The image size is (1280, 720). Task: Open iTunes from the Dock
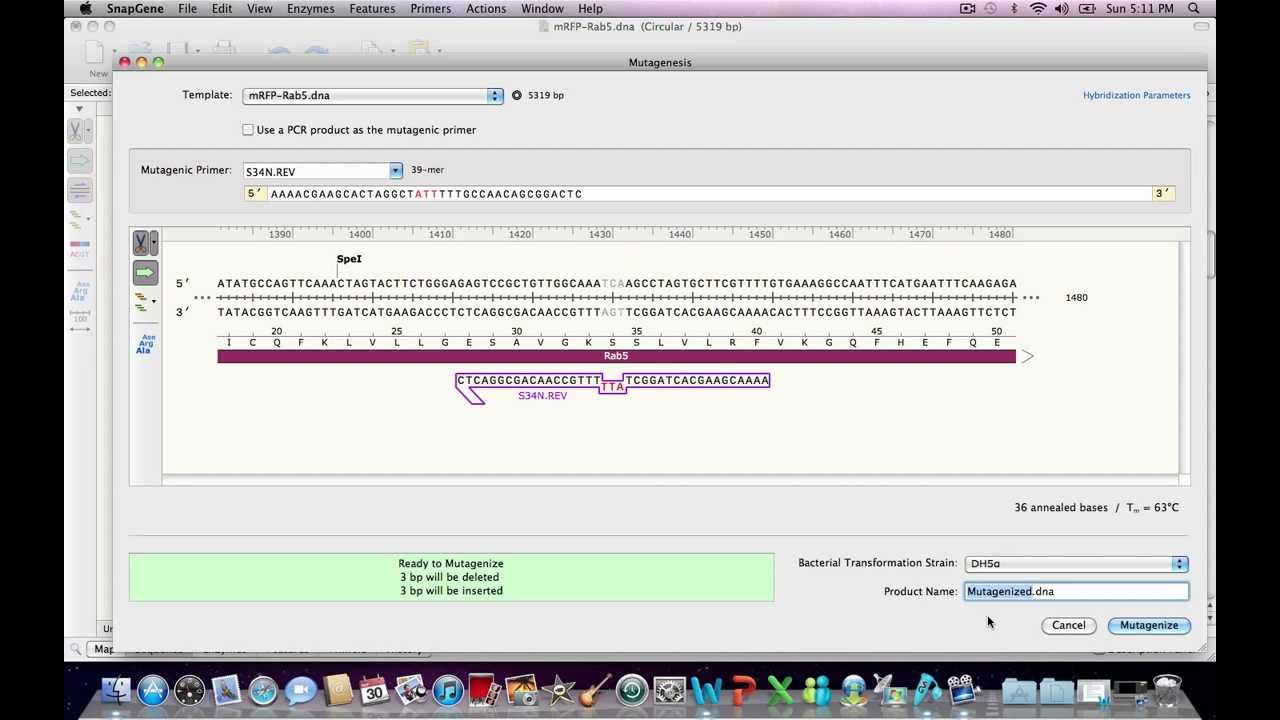(448, 691)
